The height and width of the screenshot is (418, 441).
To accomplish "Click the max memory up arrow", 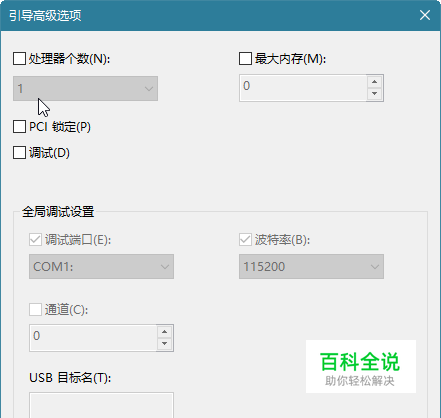I will tap(374, 82).
